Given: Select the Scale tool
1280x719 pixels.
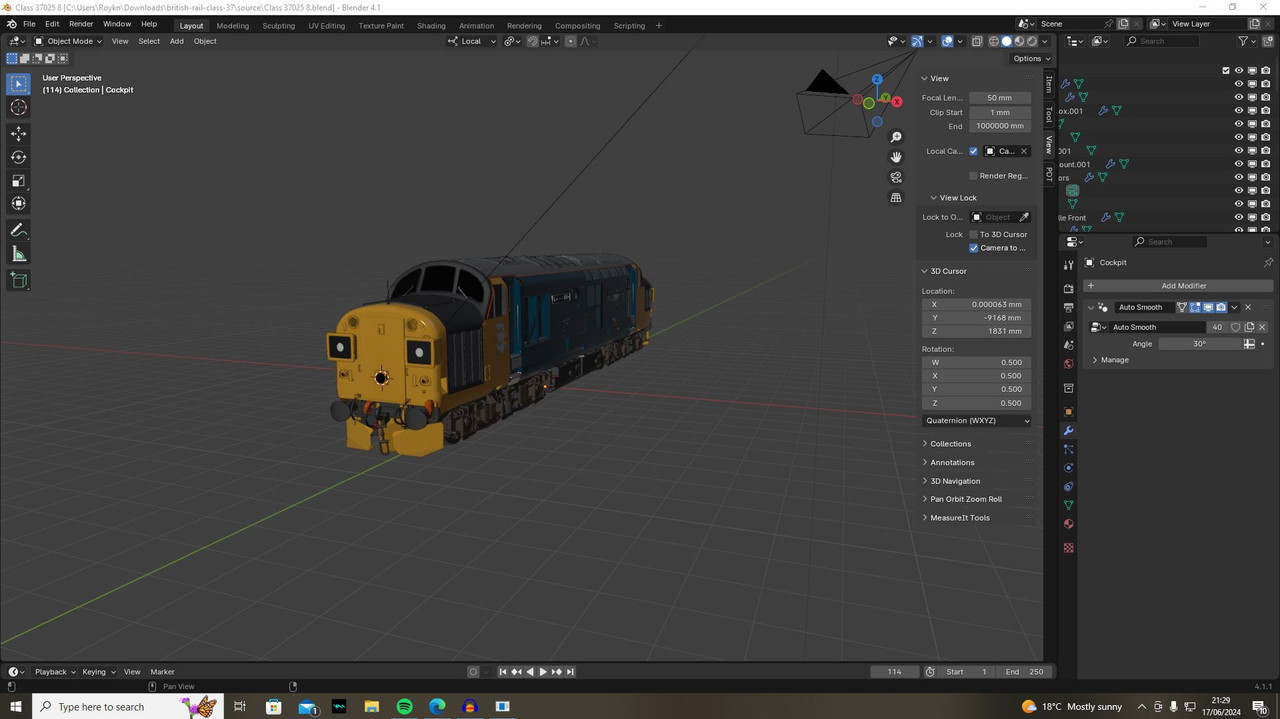Looking at the screenshot, I should pos(18,180).
